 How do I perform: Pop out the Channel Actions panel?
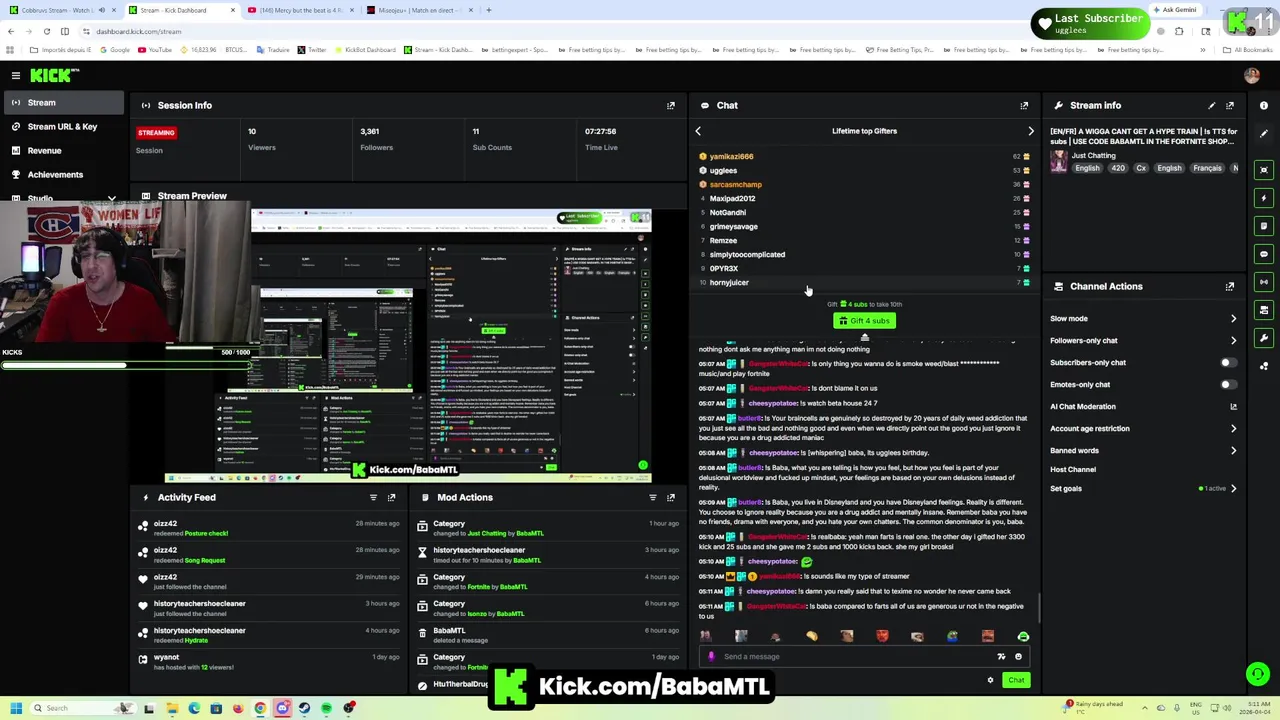click(1230, 286)
